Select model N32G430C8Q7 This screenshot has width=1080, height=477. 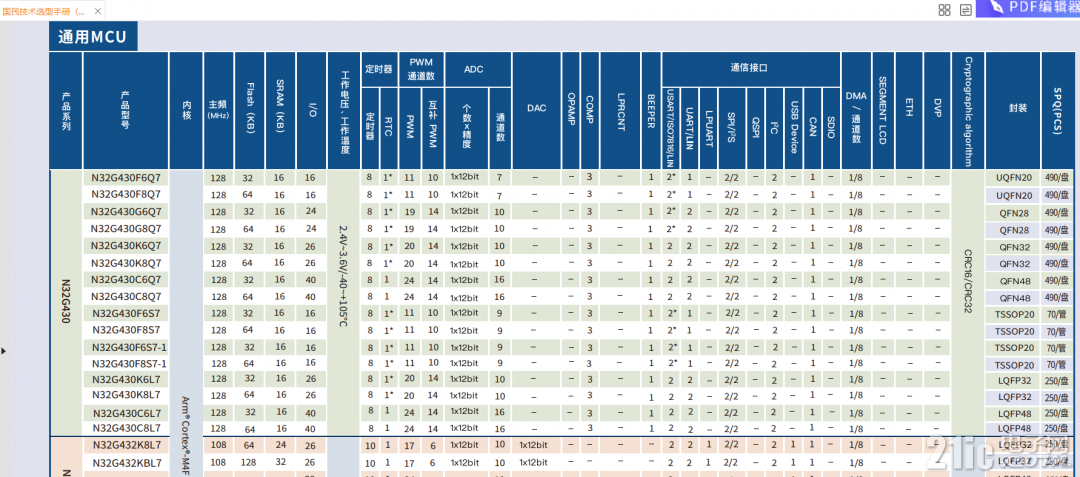126,297
